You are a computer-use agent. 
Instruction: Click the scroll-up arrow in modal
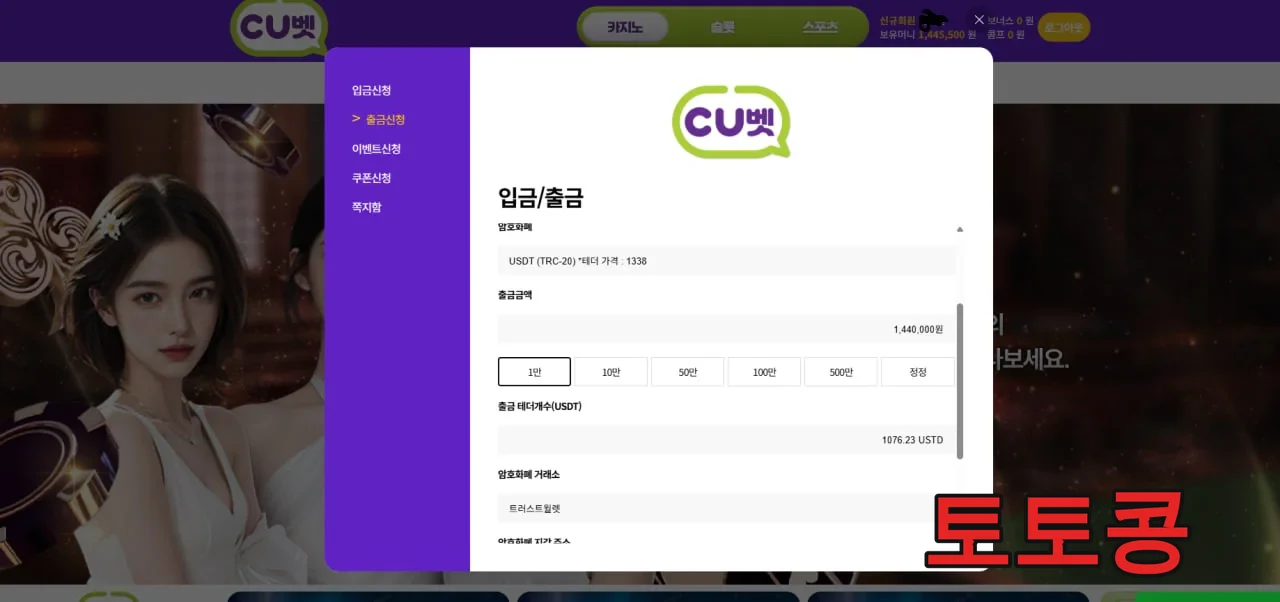coord(960,229)
